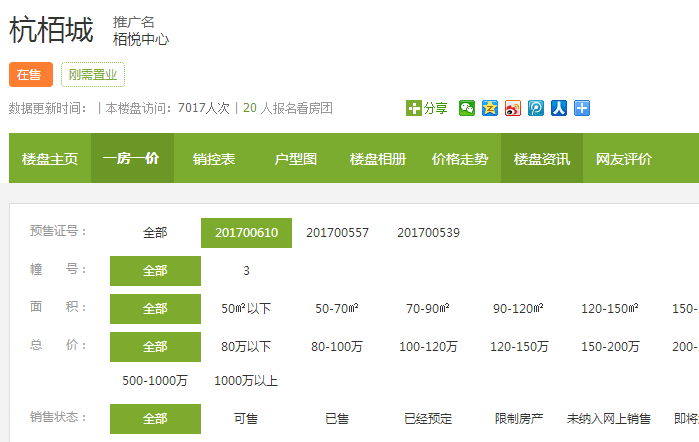Click the 在售 orange status badge
The image size is (699, 442).
coord(30,75)
